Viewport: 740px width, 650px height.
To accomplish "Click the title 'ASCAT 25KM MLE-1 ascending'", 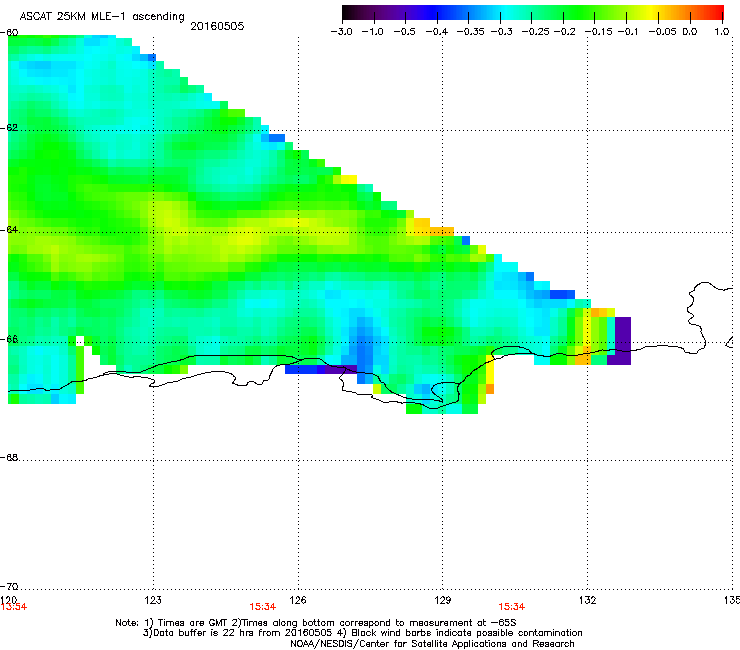I will 102,17.
